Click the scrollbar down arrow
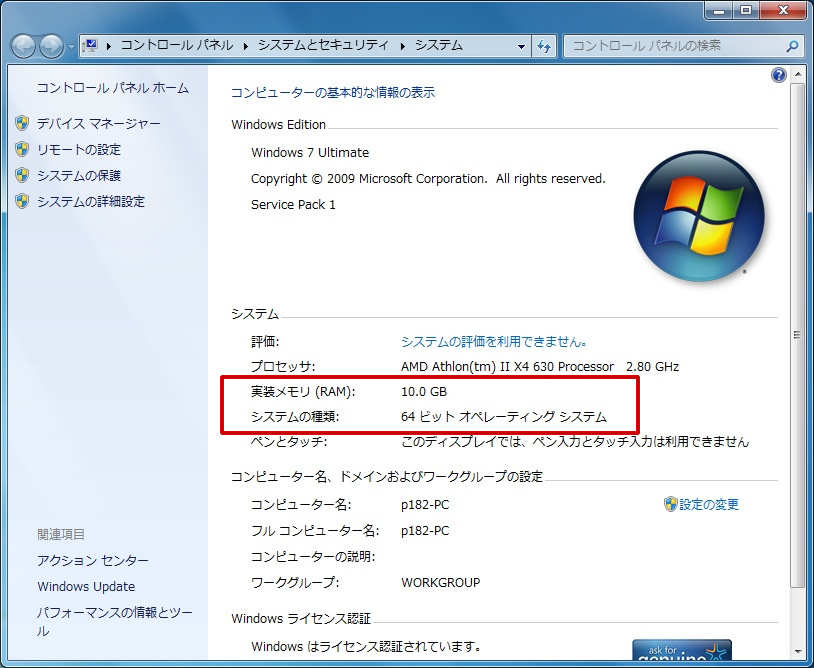The image size is (814, 668). (x=797, y=652)
